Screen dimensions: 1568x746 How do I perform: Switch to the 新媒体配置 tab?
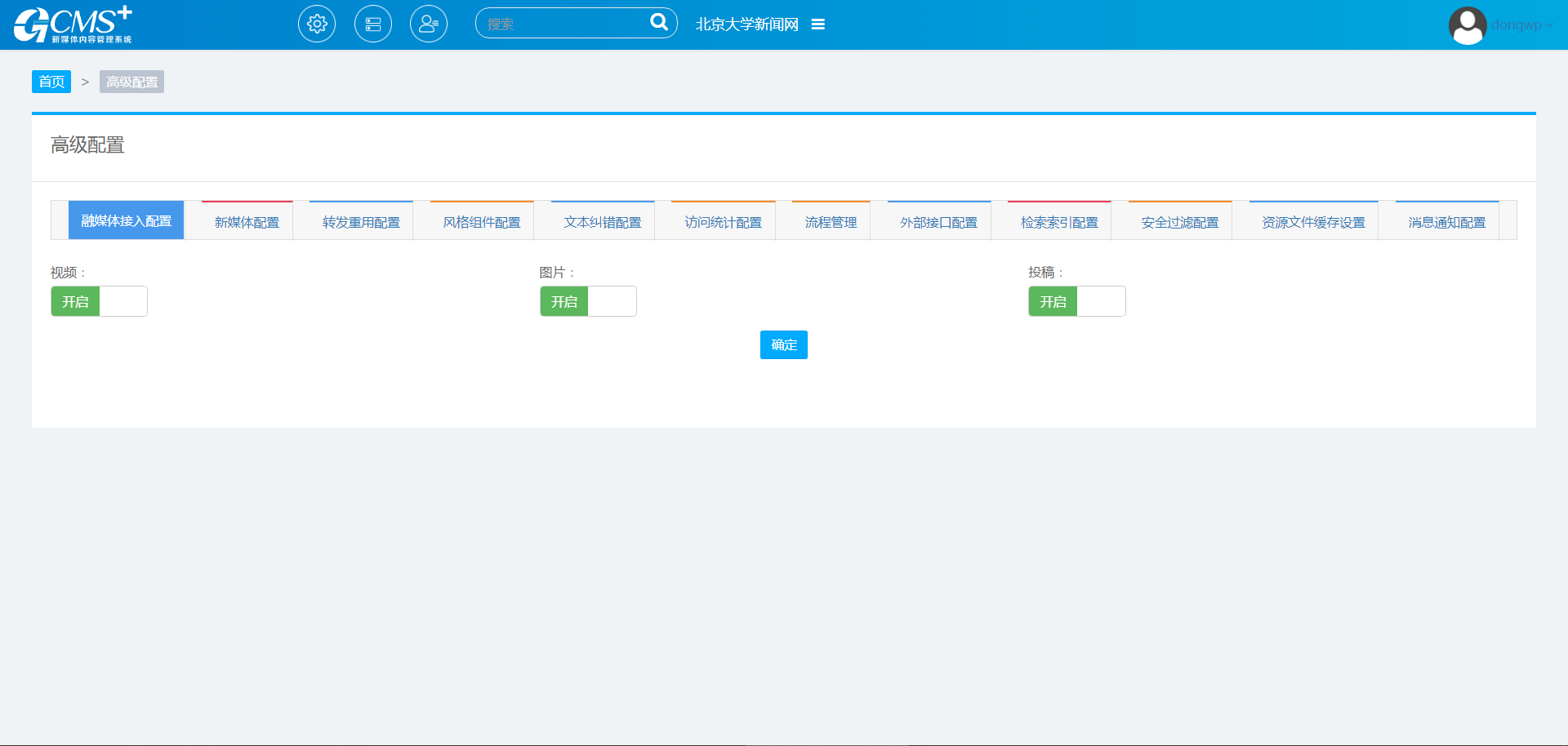(x=247, y=222)
